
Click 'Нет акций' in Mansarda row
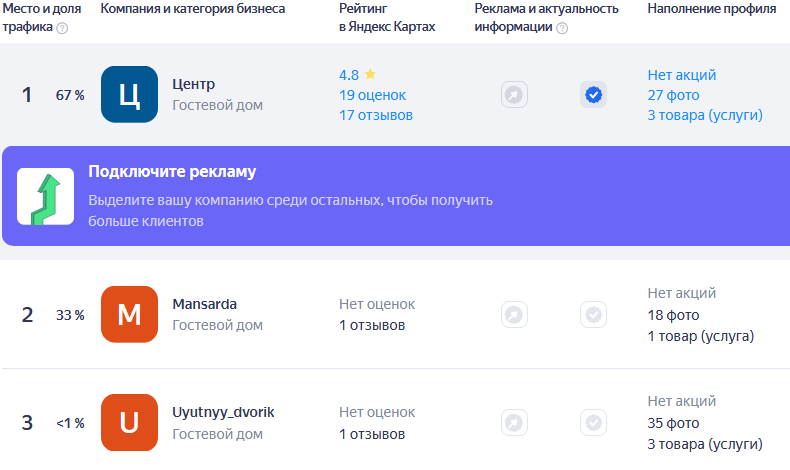coord(682,293)
